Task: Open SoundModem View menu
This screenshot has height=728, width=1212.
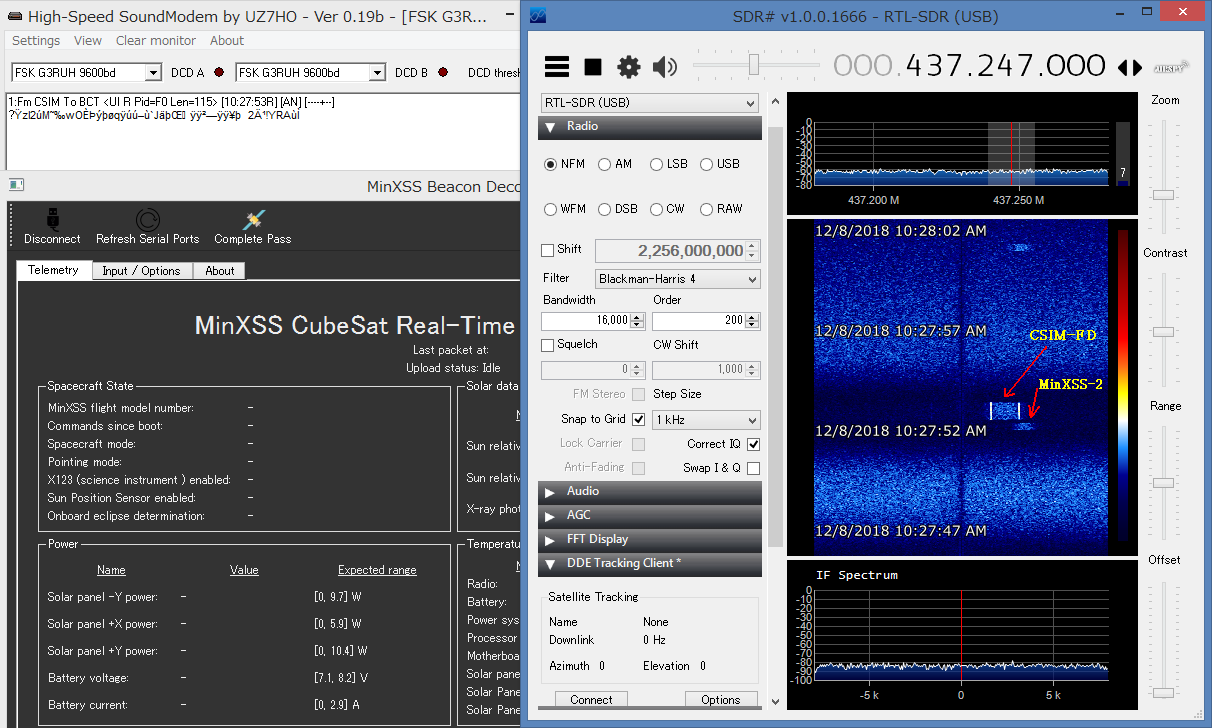Action: pos(88,41)
